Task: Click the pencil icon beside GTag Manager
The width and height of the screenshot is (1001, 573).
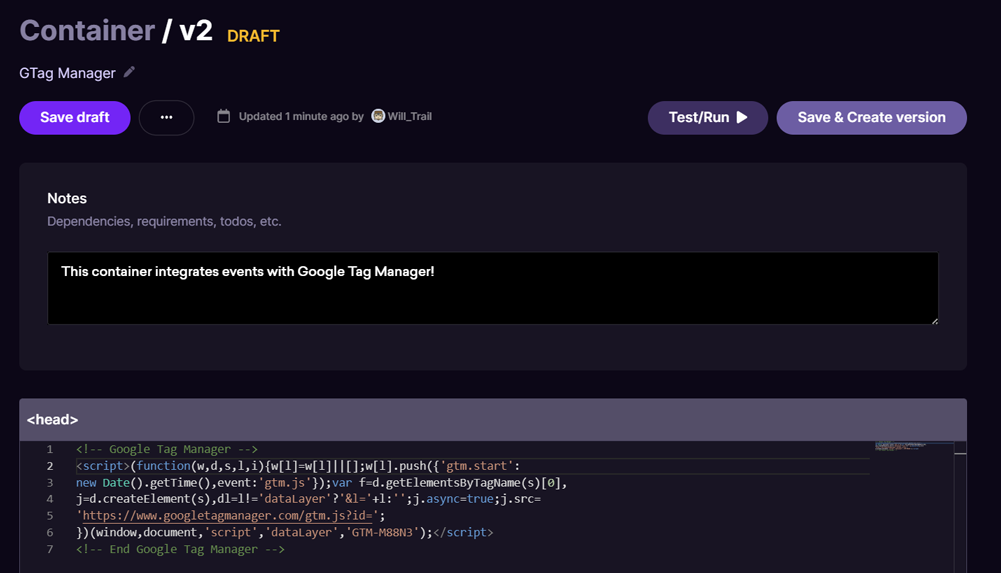Action: click(129, 72)
